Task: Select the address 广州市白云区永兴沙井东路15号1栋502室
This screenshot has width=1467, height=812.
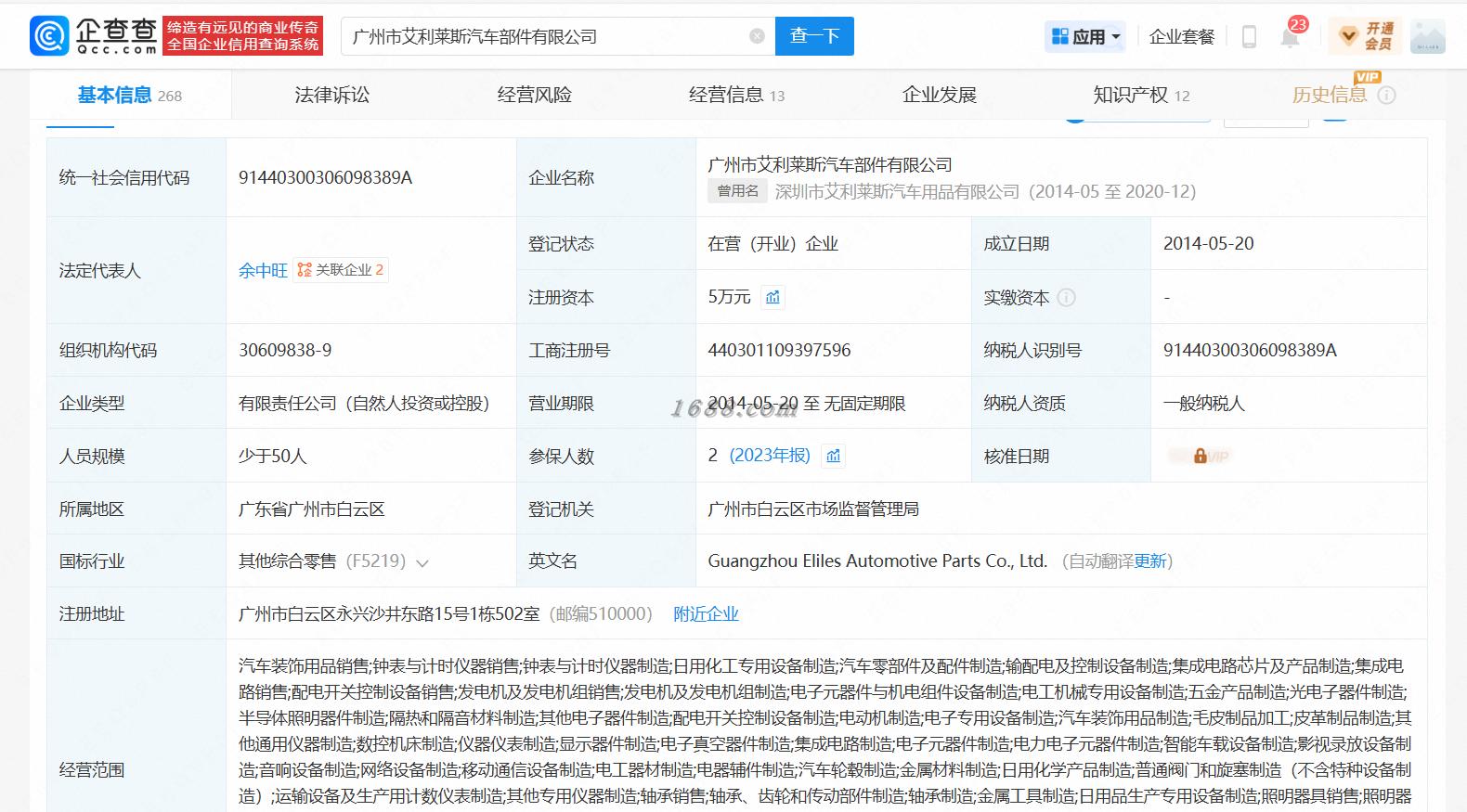Action: [x=389, y=613]
